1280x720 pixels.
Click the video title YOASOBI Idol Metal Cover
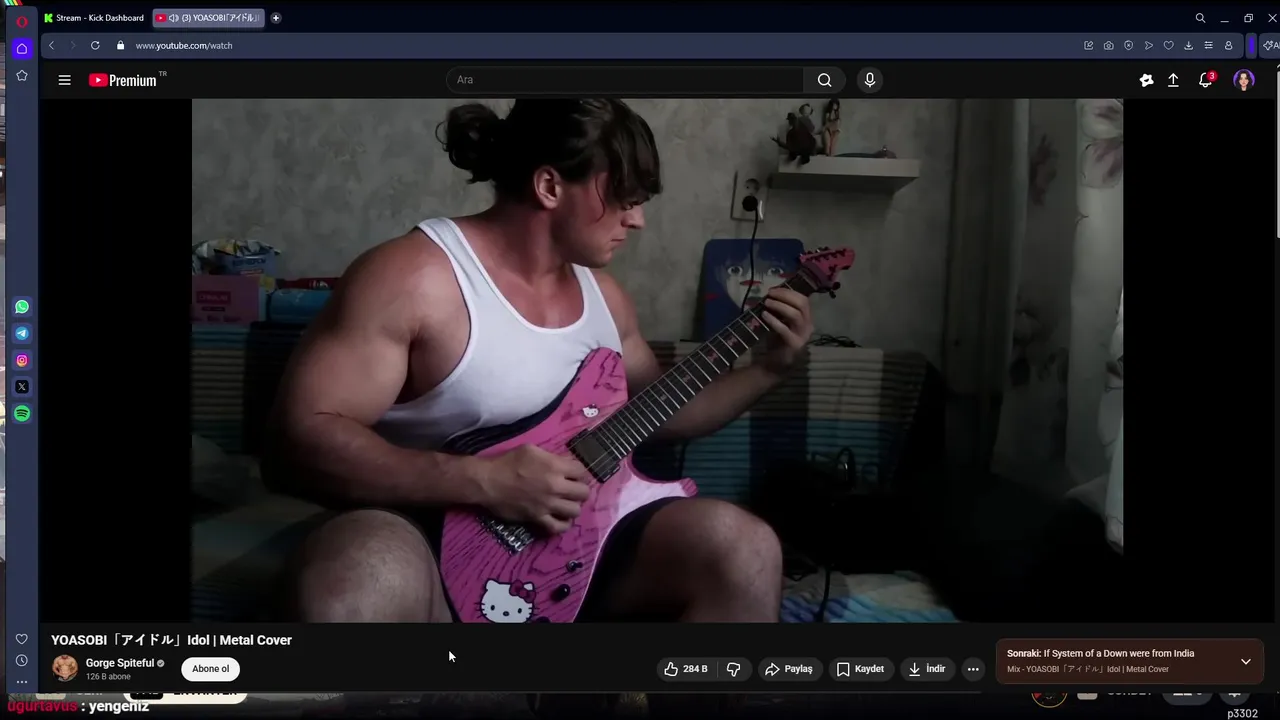click(x=172, y=640)
